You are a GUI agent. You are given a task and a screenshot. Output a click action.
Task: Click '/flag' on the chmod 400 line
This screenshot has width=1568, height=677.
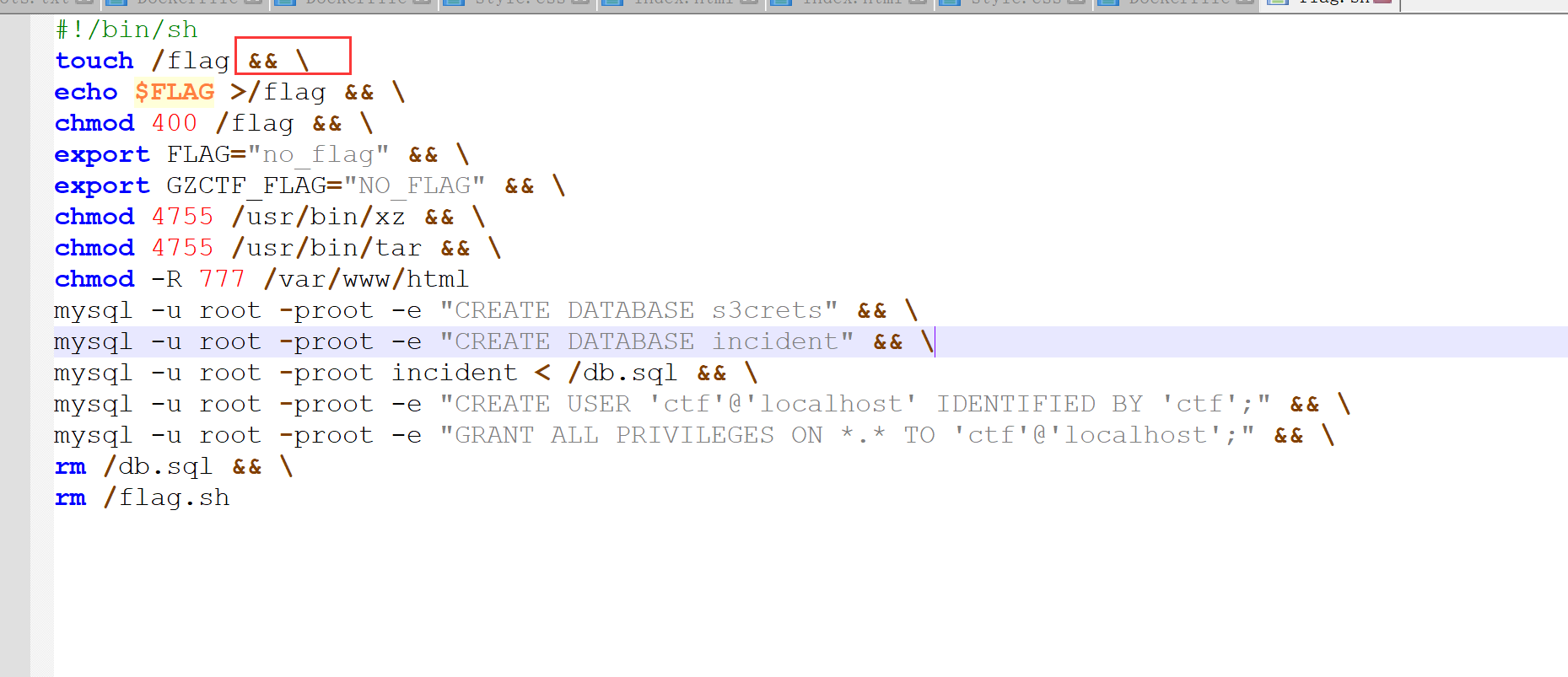[255, 123]
